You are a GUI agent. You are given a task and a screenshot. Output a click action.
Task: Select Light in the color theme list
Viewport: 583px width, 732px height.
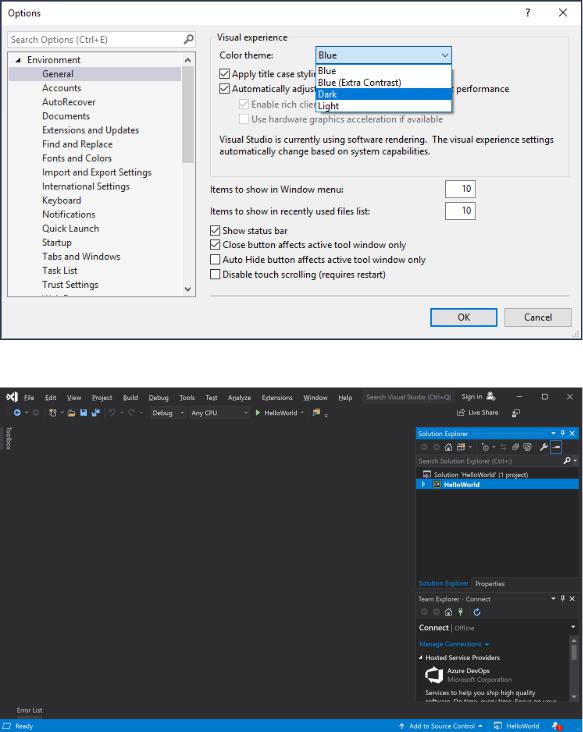click(384, 106)
